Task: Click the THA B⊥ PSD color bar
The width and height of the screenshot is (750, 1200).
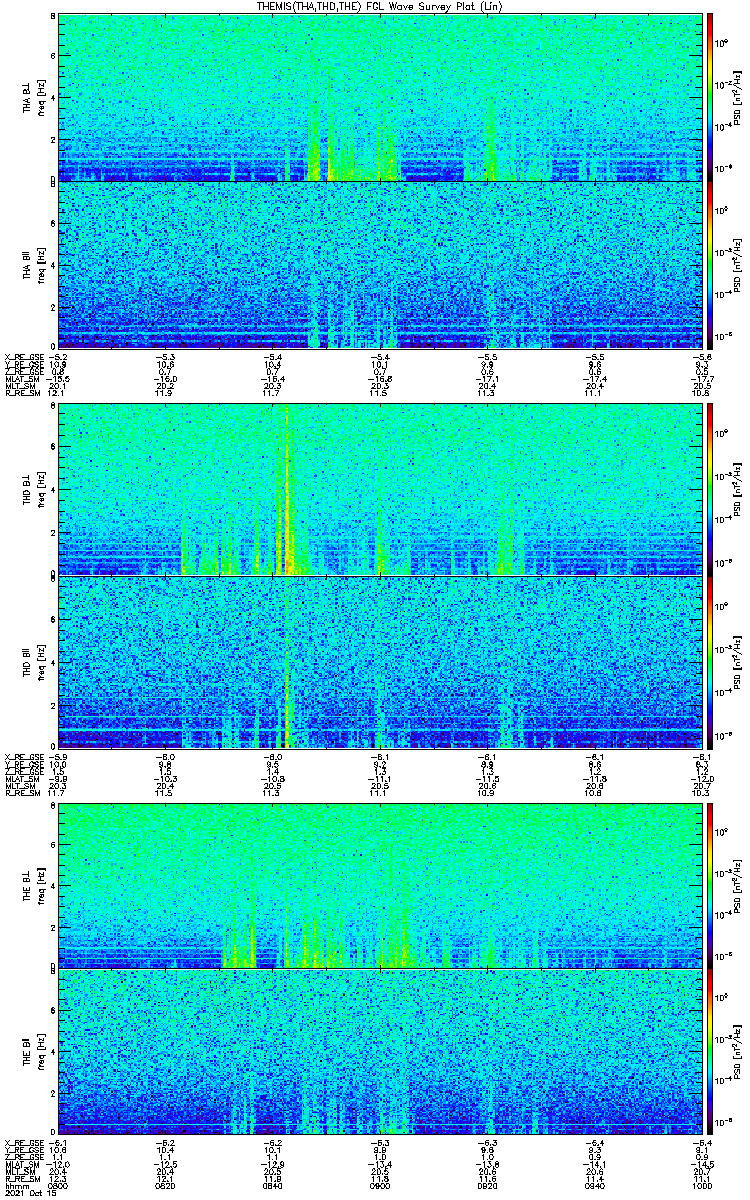Action: click(x=710, y=97)
